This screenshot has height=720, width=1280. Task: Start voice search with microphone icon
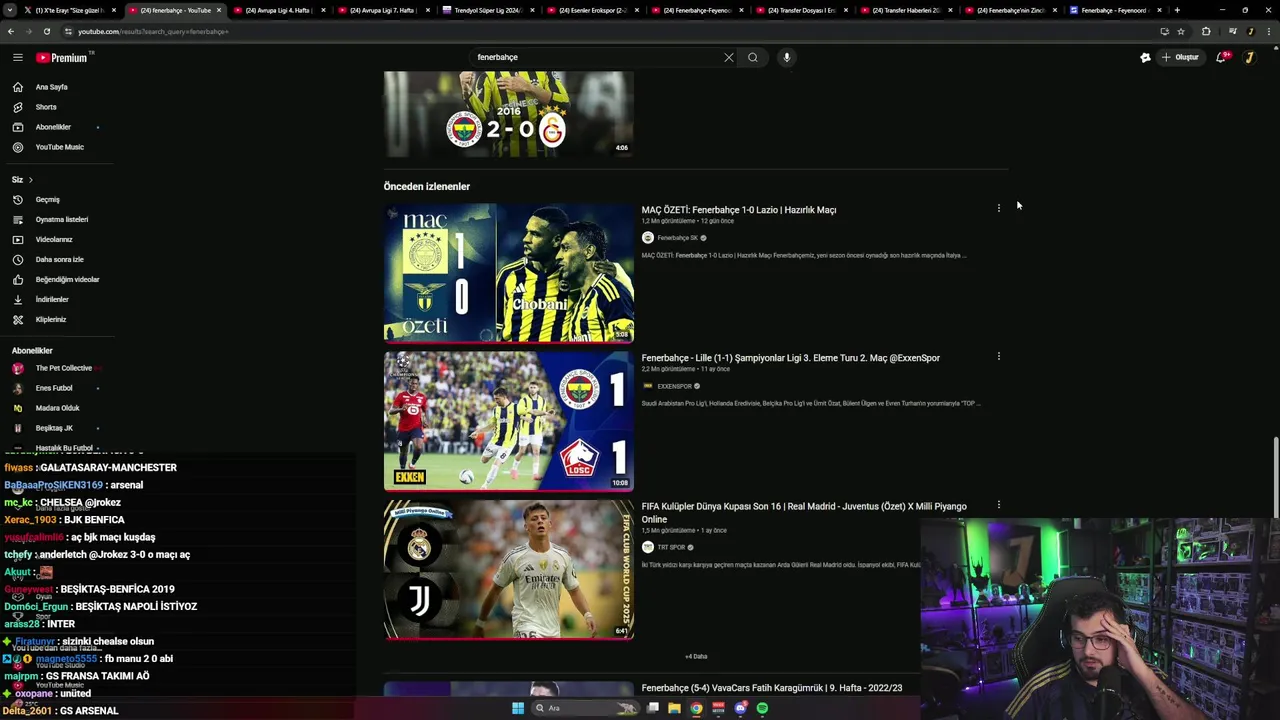point(787,57)
